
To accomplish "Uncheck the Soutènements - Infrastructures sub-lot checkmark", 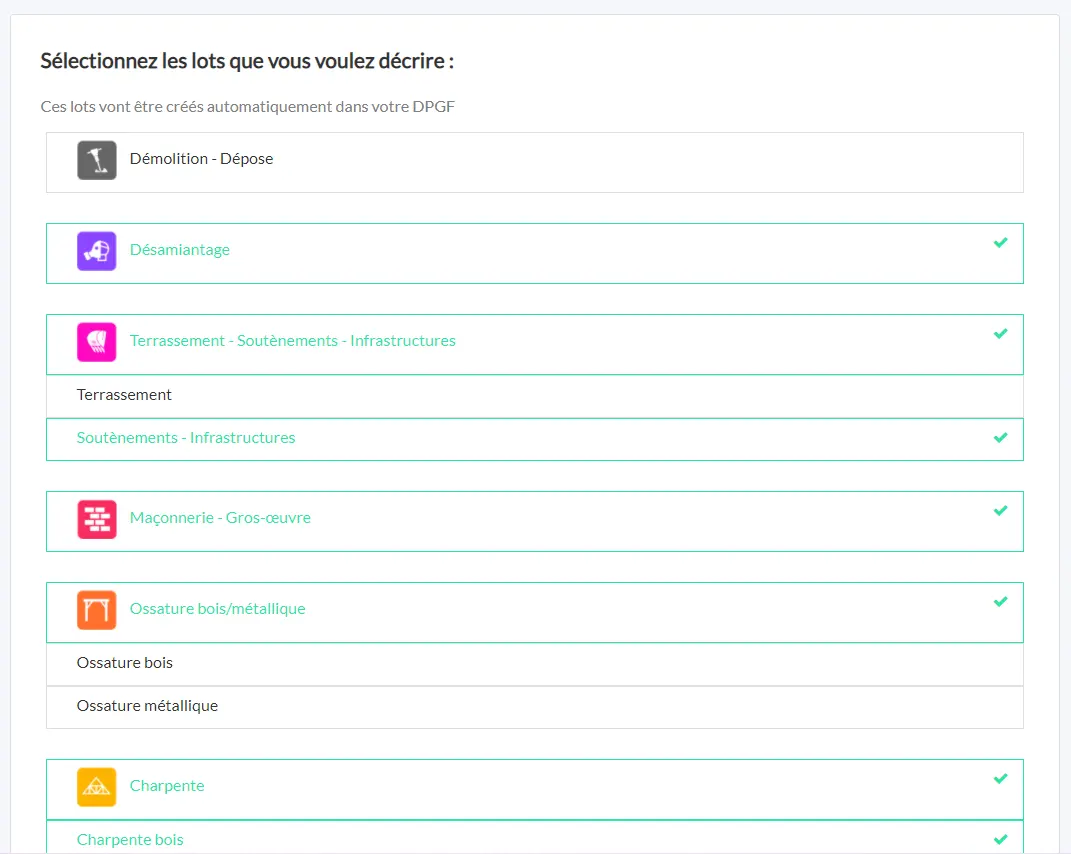I will [x=1001, y=437].
